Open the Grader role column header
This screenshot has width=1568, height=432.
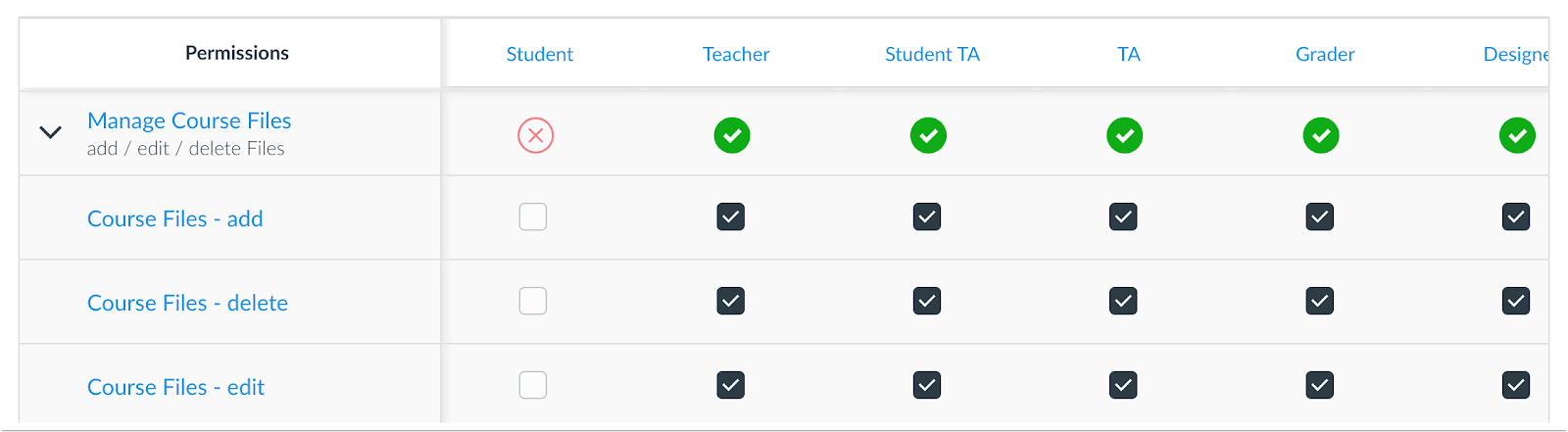[1325, 54]
